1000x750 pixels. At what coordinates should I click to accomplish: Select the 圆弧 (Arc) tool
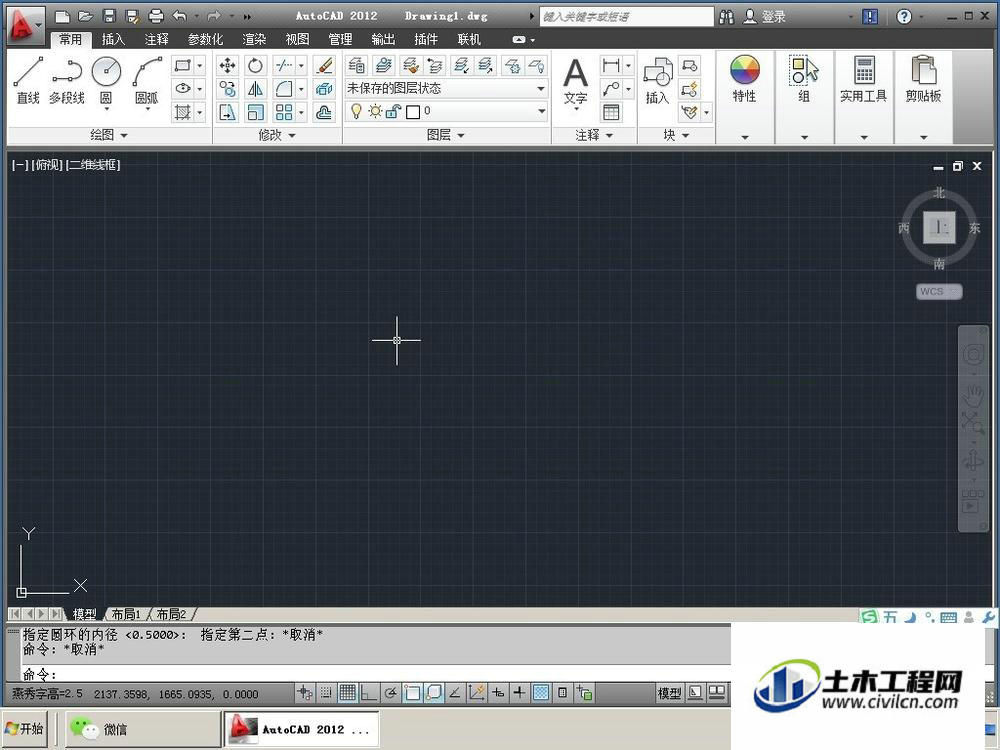(147, 80)
